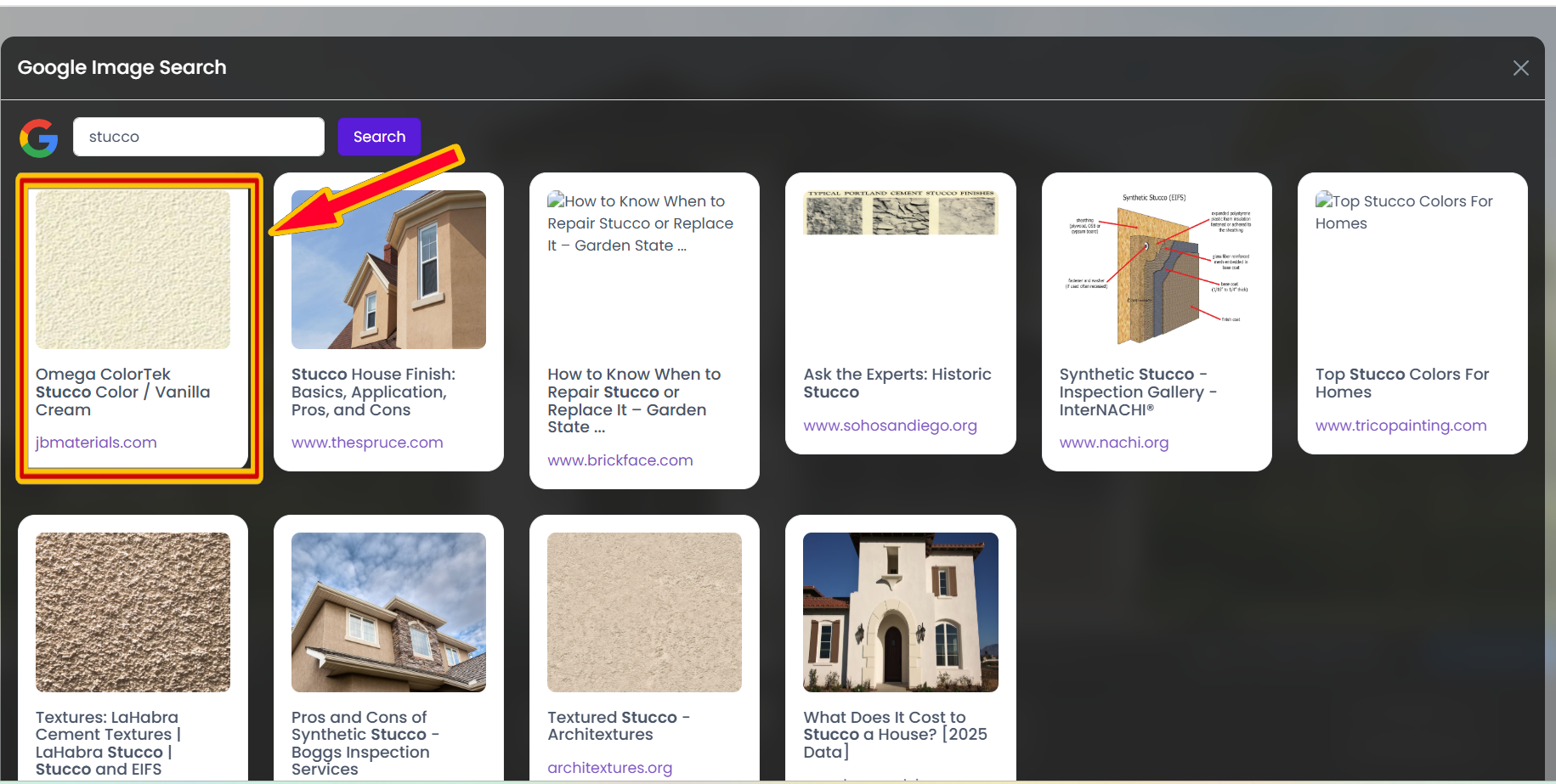Click the Google logo icon

pos(39,138)
